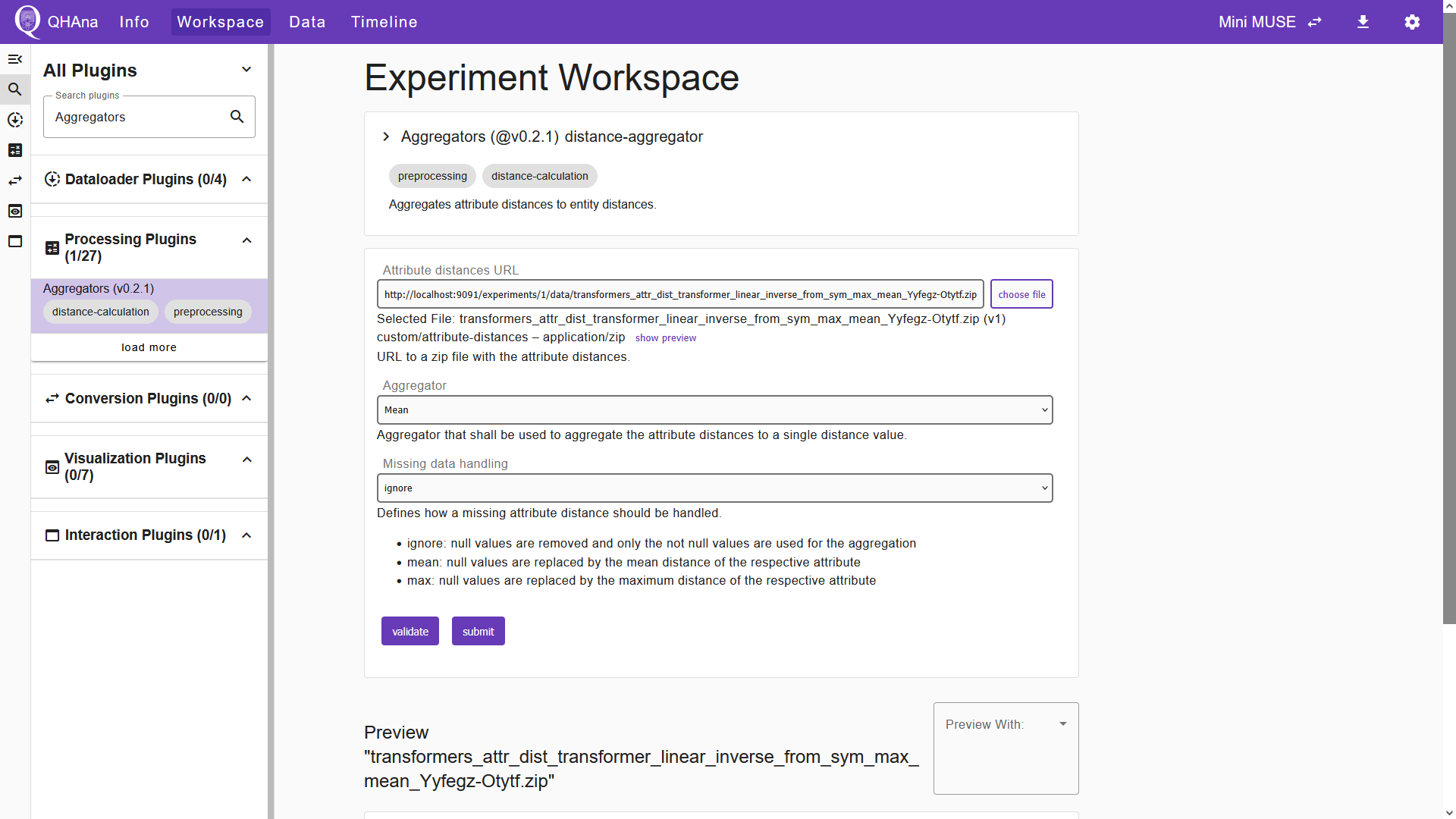Image resolution: width=1456 pixels, height=819 pixels.
Task: Click the text 'Aggregates attribute distances to entity distances.'
Action: 522,205
